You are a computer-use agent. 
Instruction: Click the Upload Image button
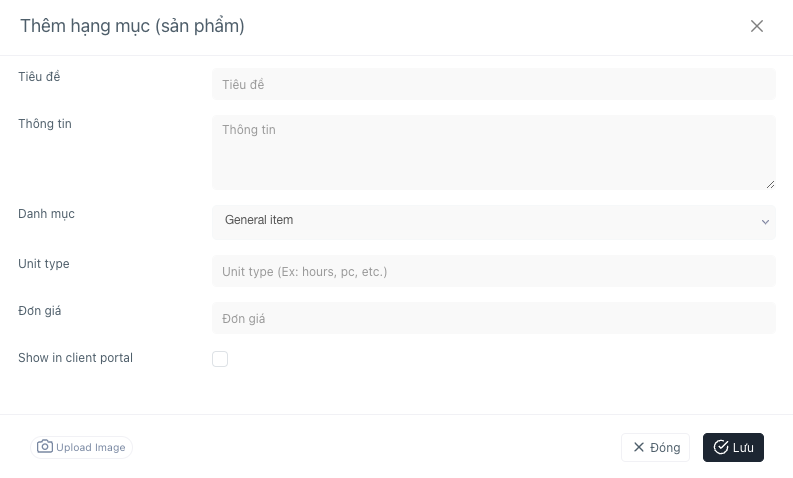coord(81,447)
